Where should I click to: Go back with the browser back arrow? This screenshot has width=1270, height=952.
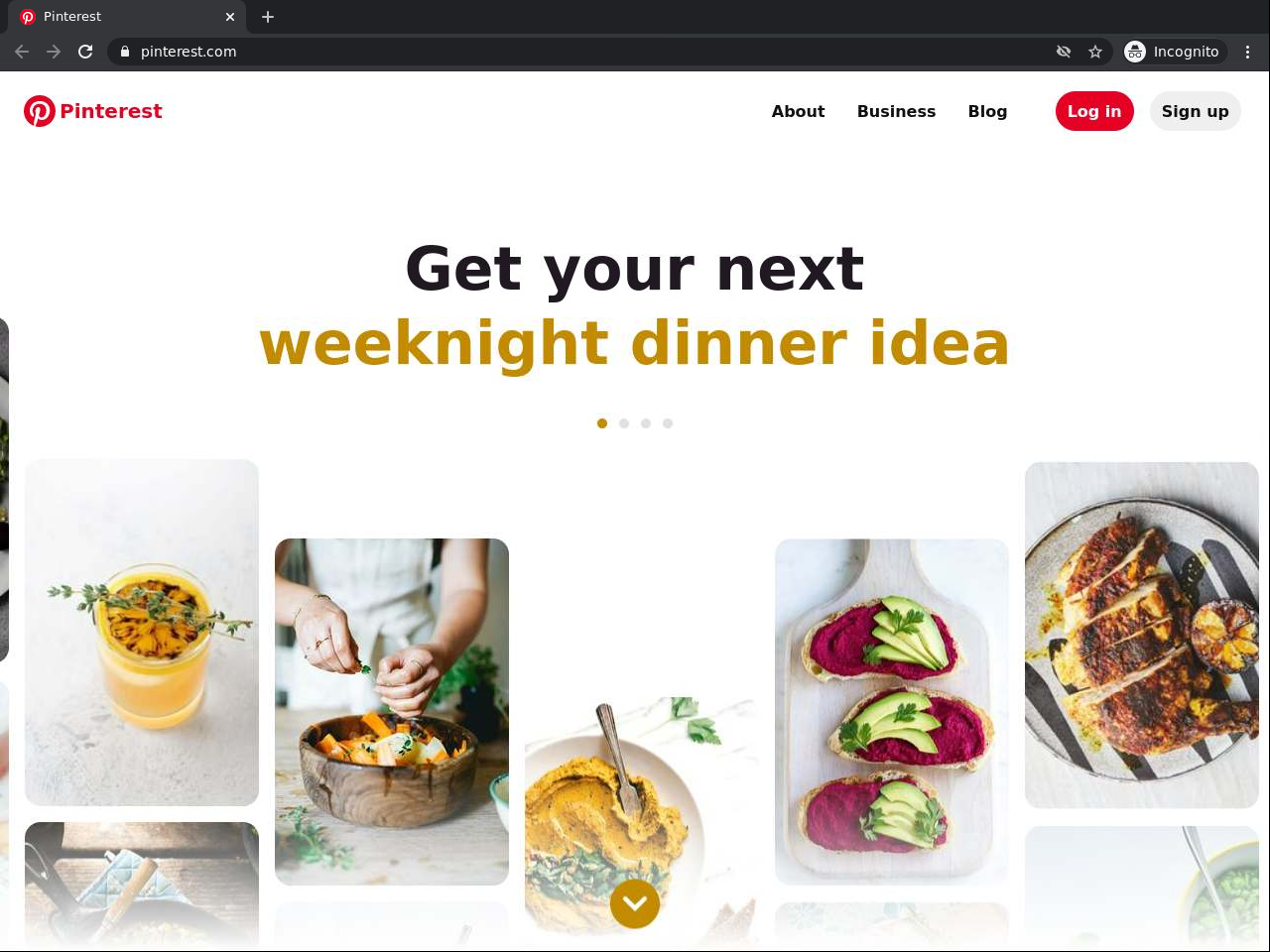22,52
